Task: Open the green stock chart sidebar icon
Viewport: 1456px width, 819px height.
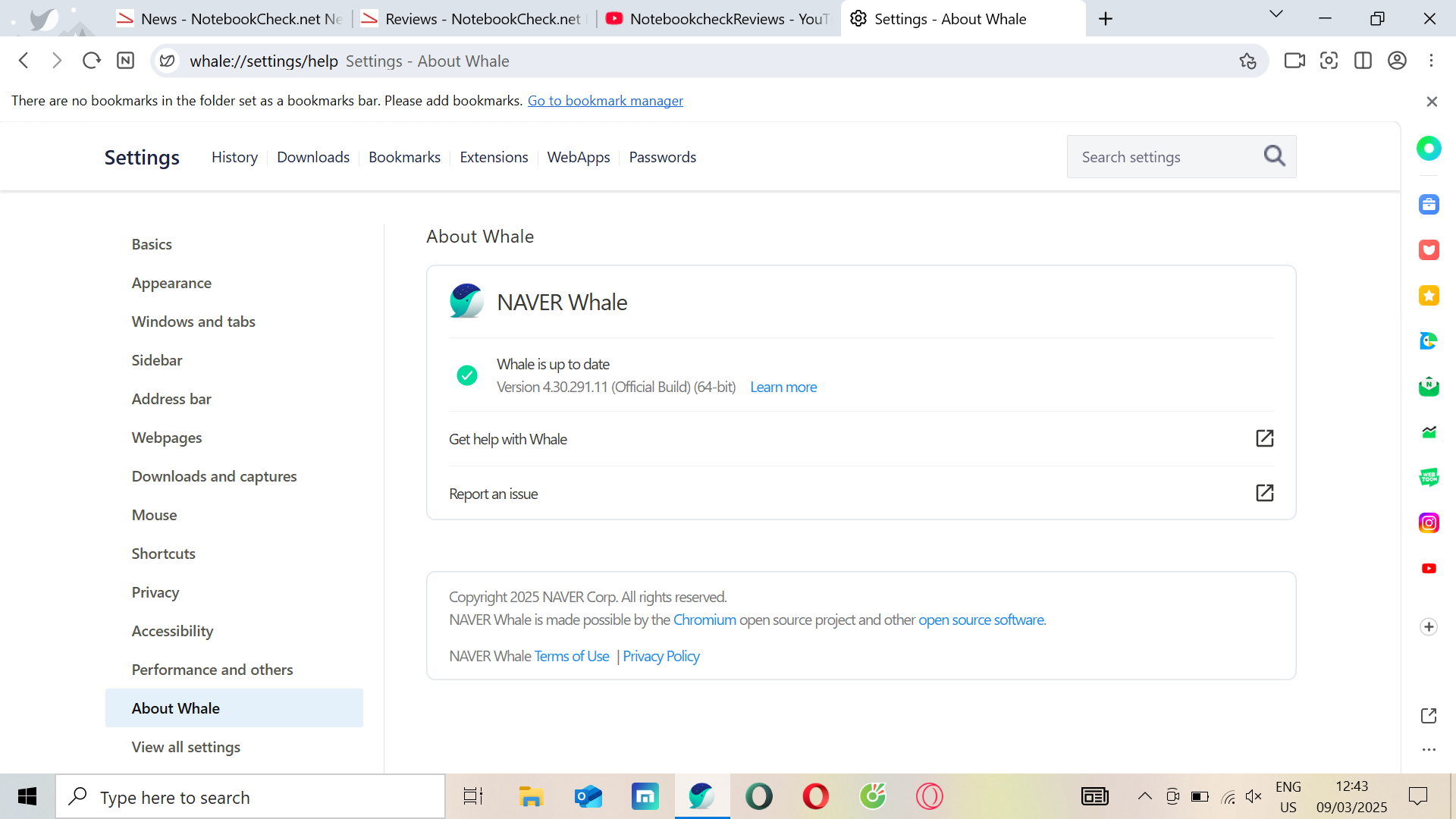Action: (1429, 431)
